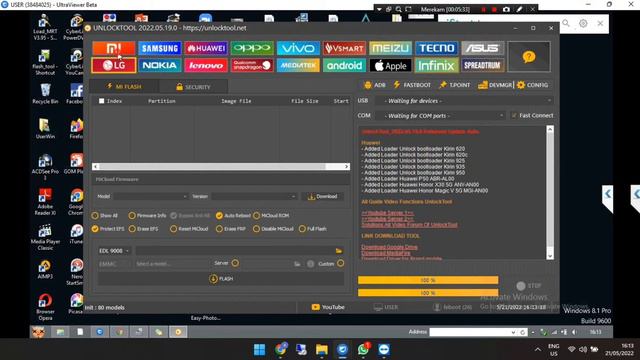The height and width of the screenshot is (360, 640).
Task: Select the MediaTek tile
Action: (298, 65)
